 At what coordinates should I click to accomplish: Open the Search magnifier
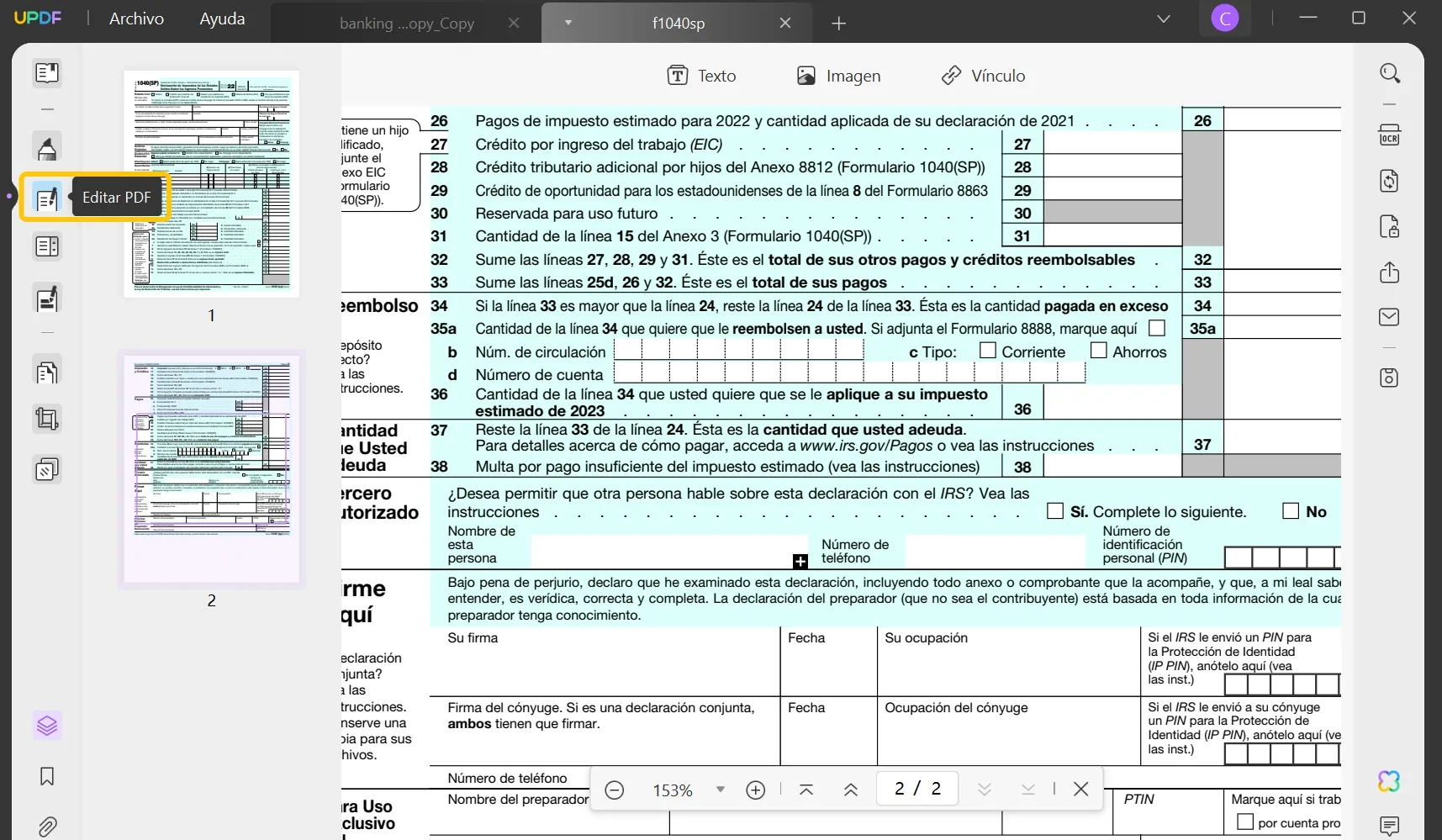pos(1390,73)
